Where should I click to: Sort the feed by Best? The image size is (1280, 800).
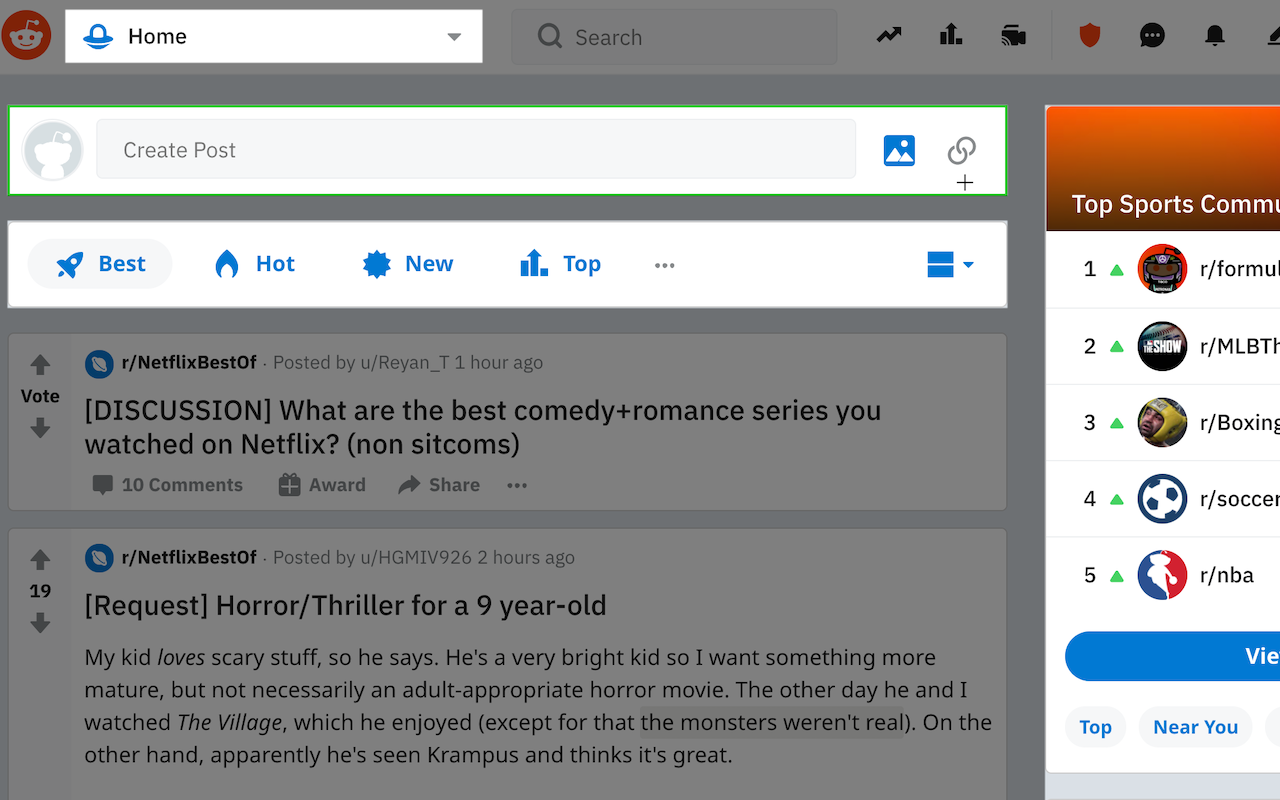coord(100,264)
